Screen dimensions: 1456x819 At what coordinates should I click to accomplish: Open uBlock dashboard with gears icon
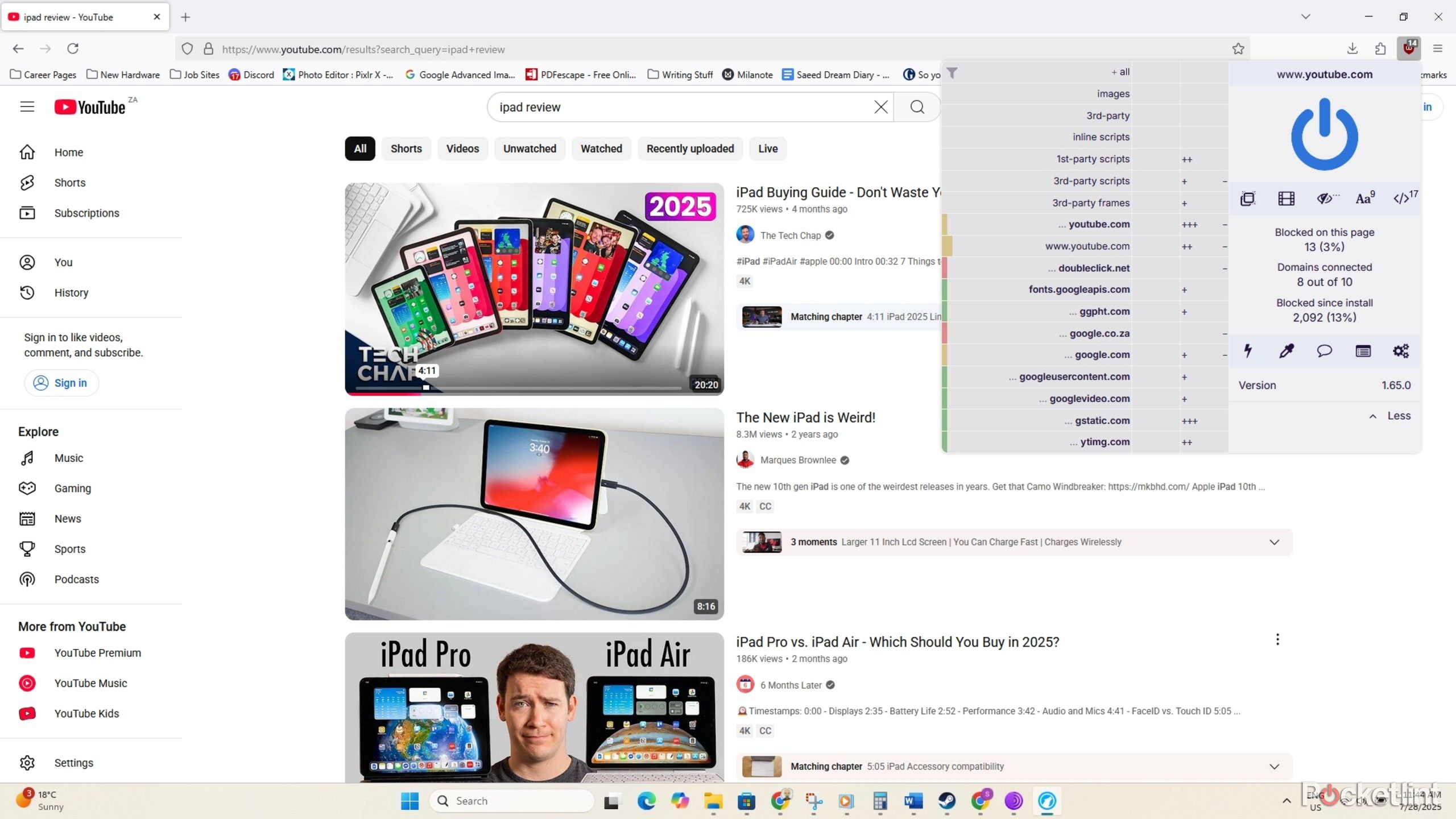(1401, 351)
